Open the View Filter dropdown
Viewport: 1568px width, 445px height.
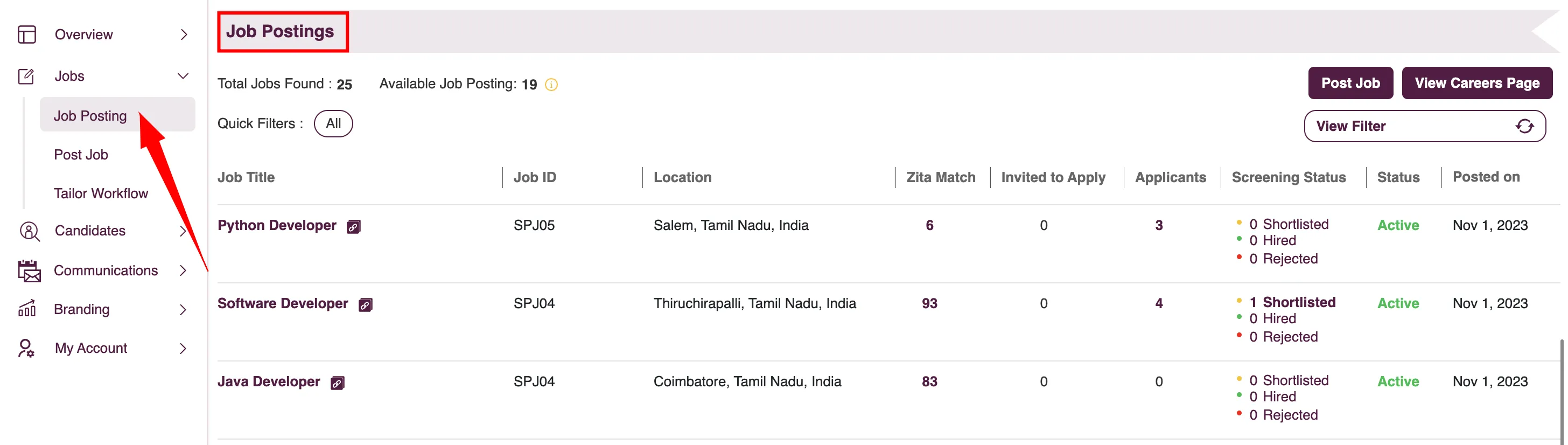point(1424,126)
